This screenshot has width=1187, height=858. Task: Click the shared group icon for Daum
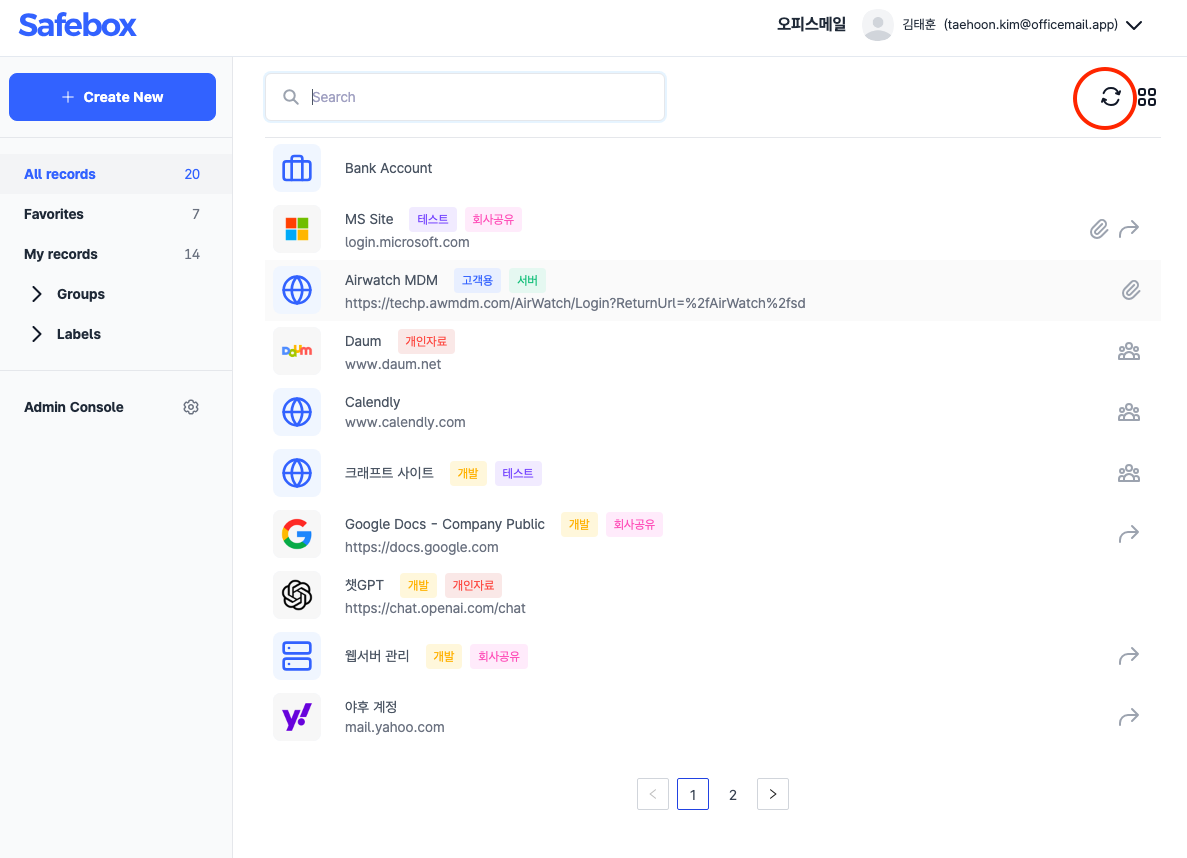(1129, 351)
